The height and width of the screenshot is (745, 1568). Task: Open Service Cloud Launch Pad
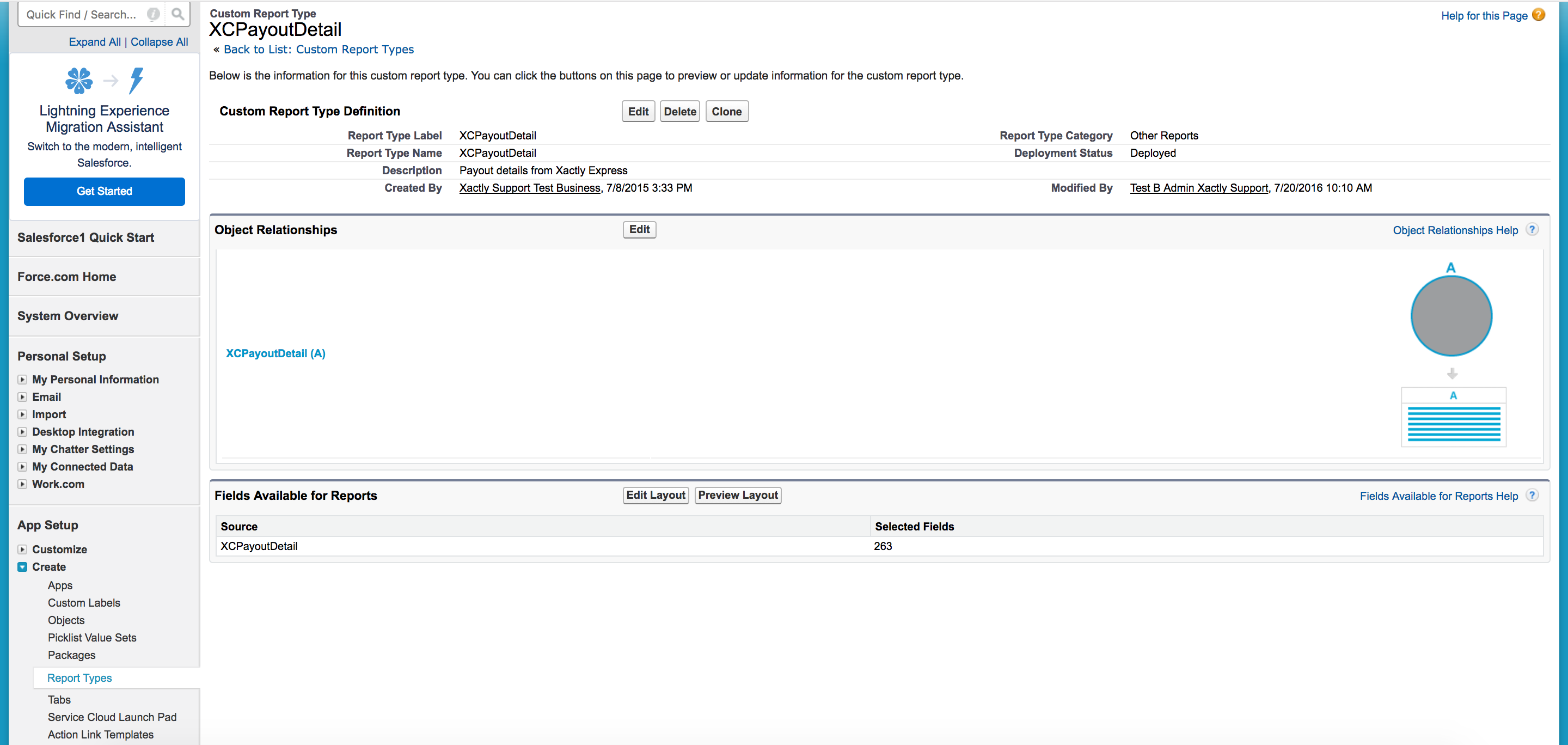(x=112, y=717)
